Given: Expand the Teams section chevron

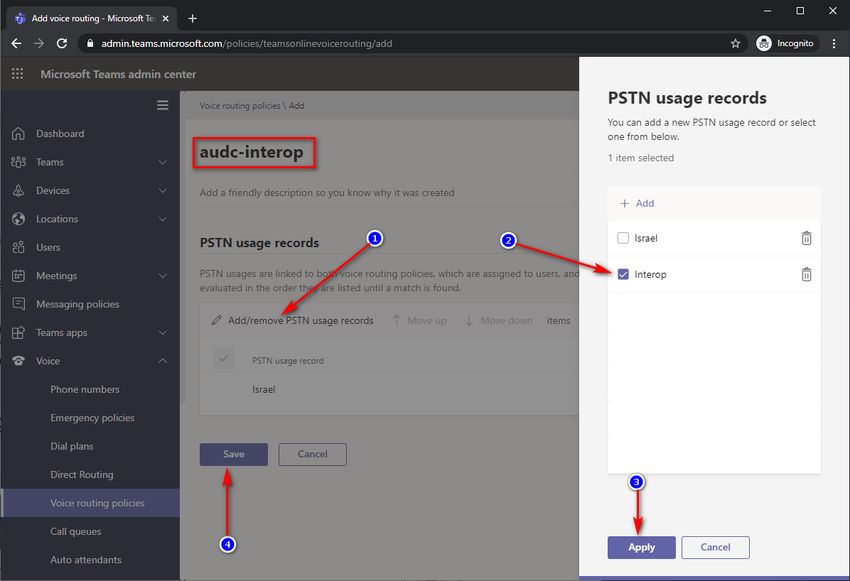Looking at the screenshot, I should coord(163,162).
